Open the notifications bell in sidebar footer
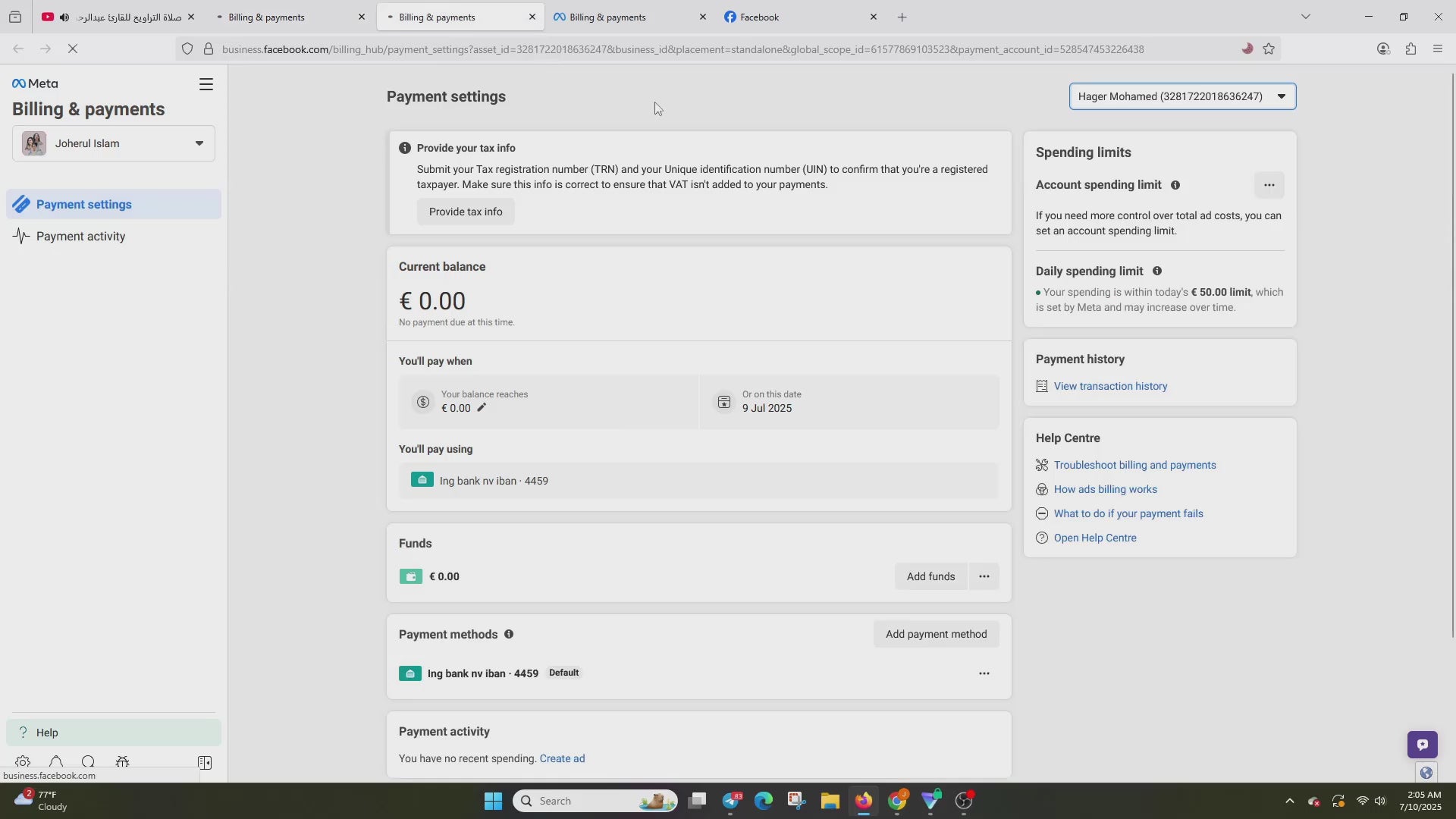Image resolution: width=1456 pixels, height=819 pixels. pos(56,762)
